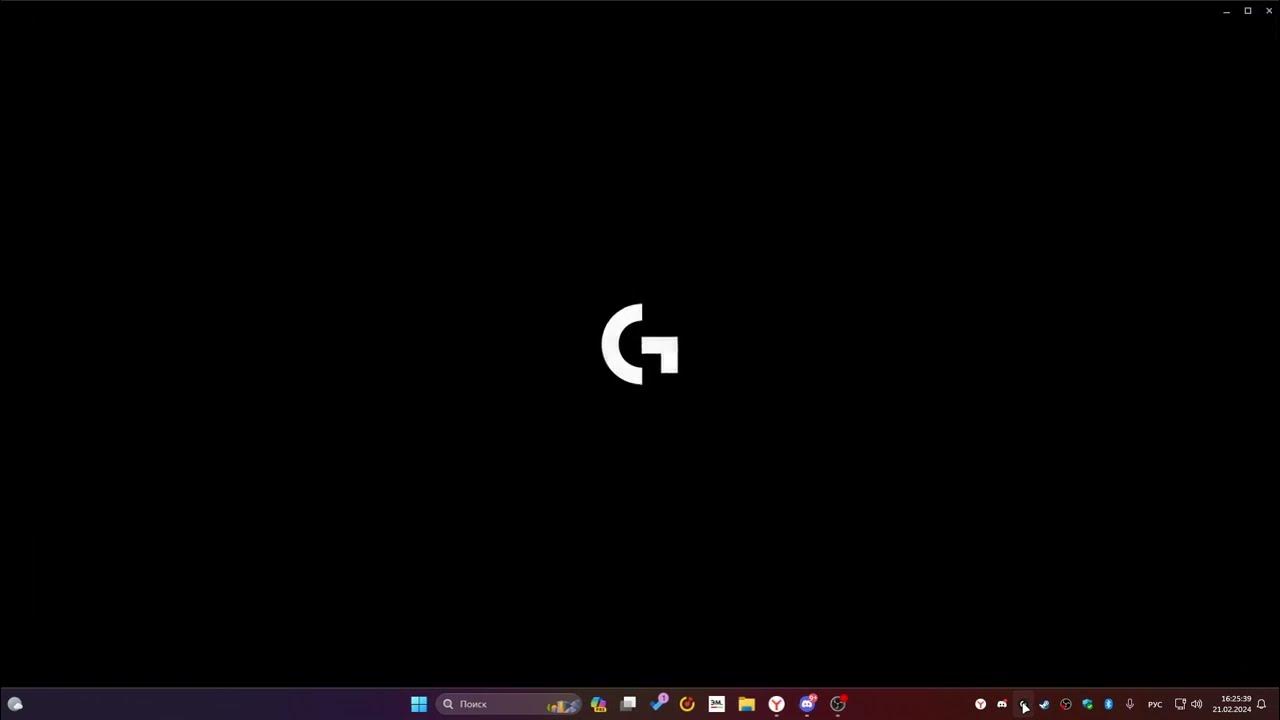Open network settings from the tray icon
This screenshot has height=720, width=1280.
coord(1180,704)
